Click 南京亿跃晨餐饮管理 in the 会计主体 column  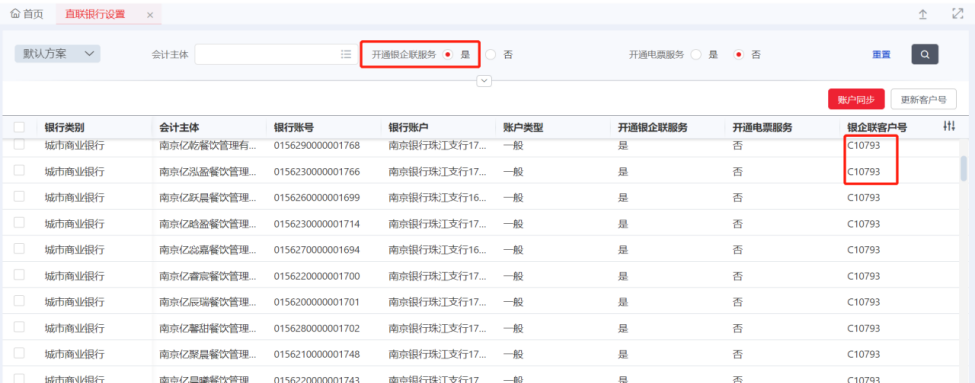pyautogui.click(x=208, y=198)
